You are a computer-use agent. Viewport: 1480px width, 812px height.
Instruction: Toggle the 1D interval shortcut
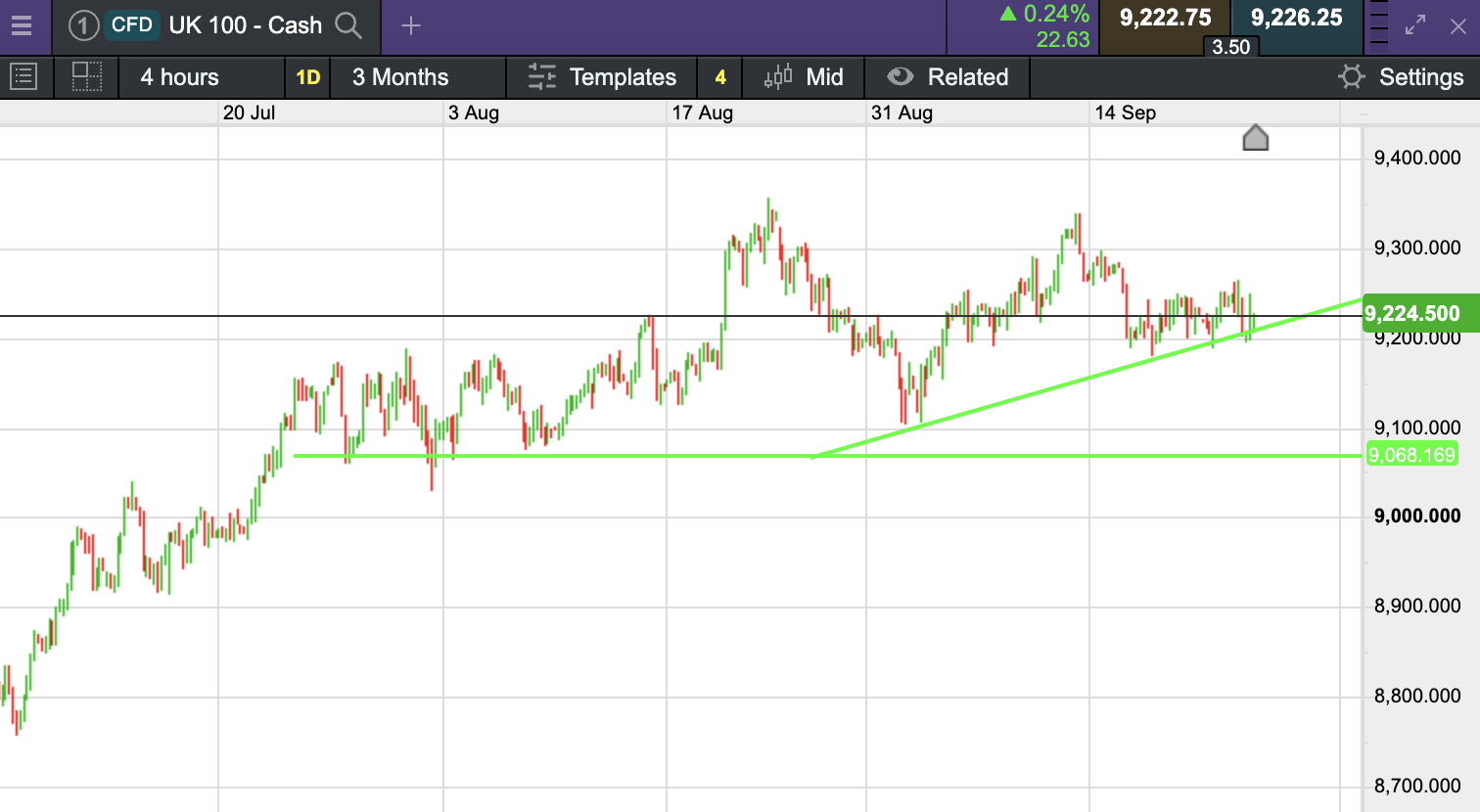point(308,77)
